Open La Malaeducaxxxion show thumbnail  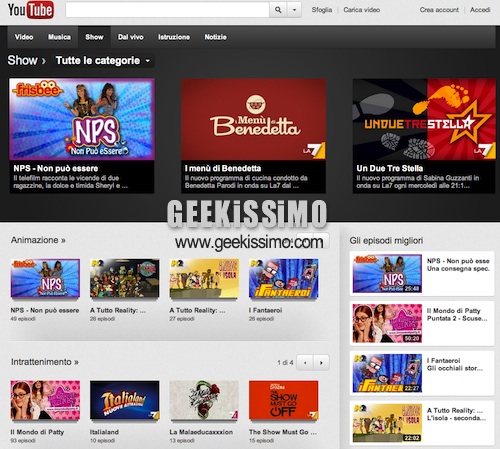click(x=204, y=400)
